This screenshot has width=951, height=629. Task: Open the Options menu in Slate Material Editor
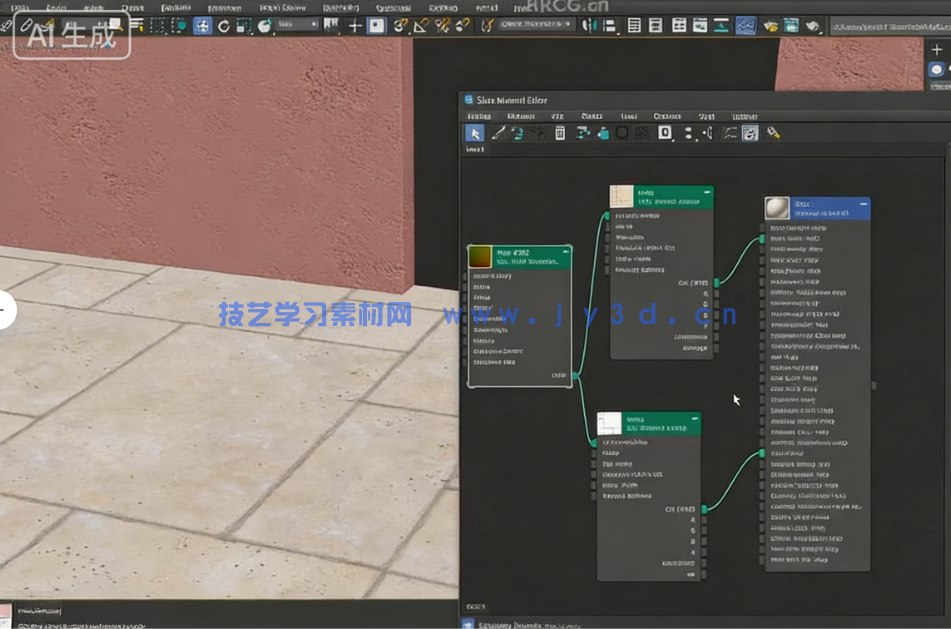click(x=669, y=117)
